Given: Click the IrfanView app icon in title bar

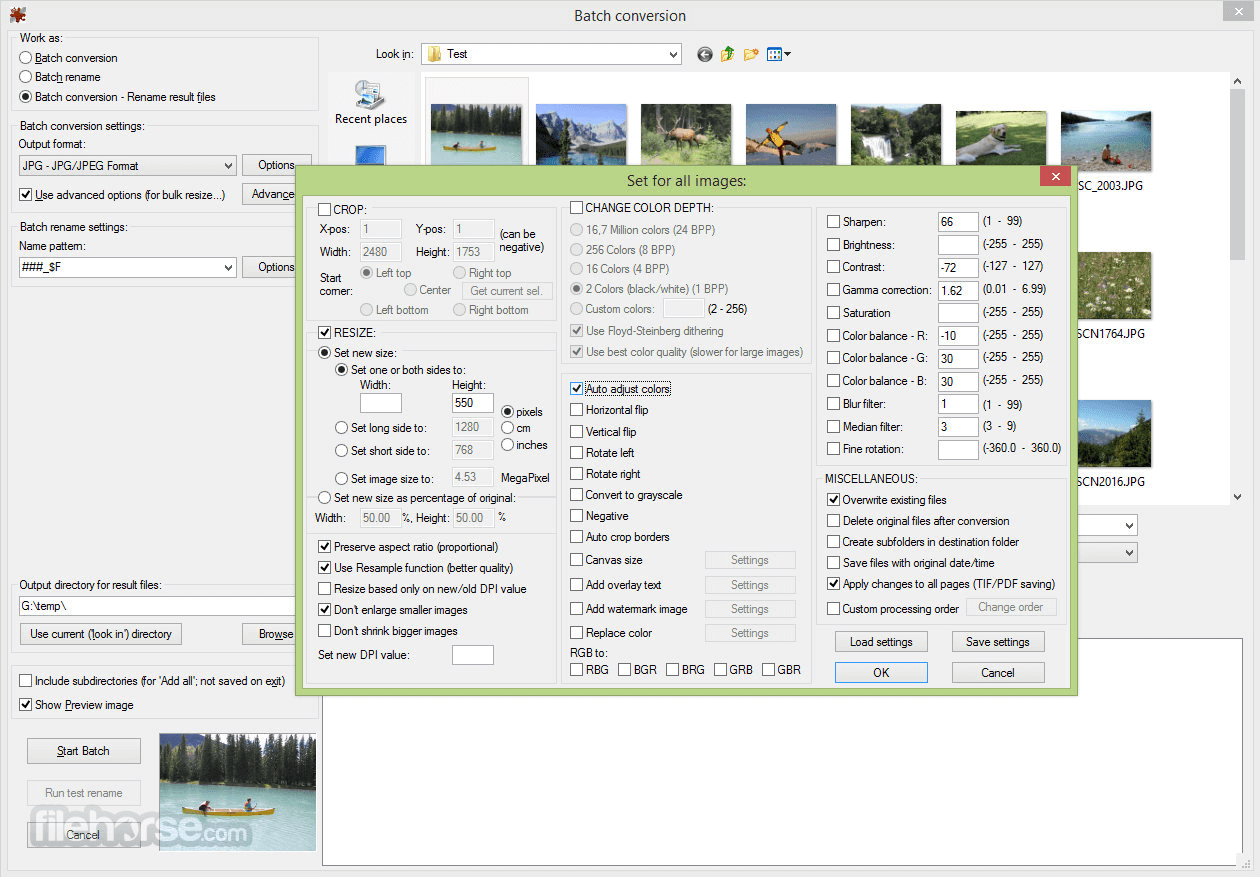Looking at the screenshot, I should (17, 14).
